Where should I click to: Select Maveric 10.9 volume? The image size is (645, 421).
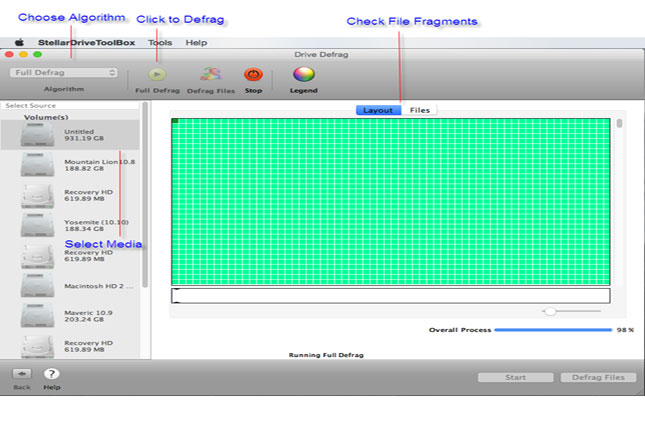70,316
